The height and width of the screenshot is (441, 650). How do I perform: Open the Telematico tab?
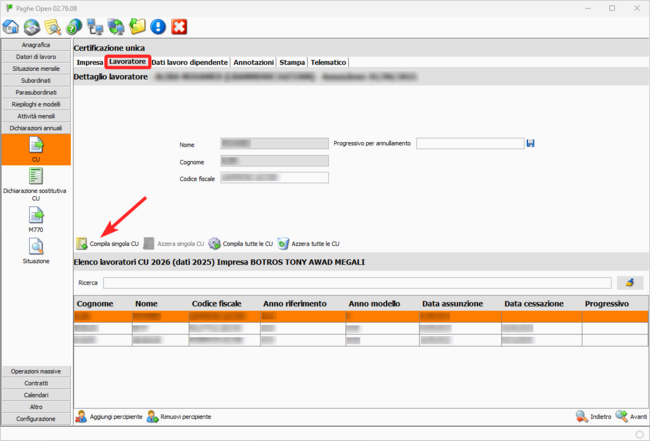pyautogui.click(x=329, y=62)
